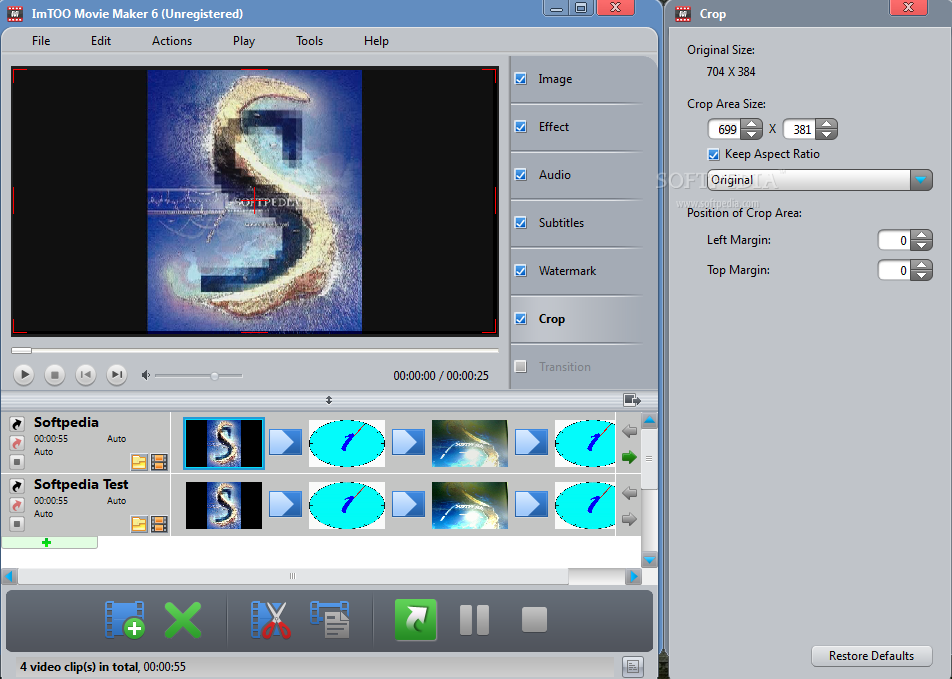Image resolution: width=952 pixels, height=679 pixels.
Task: Open the Original aspect ratio dropdown
Action: (x=921, y=180)
